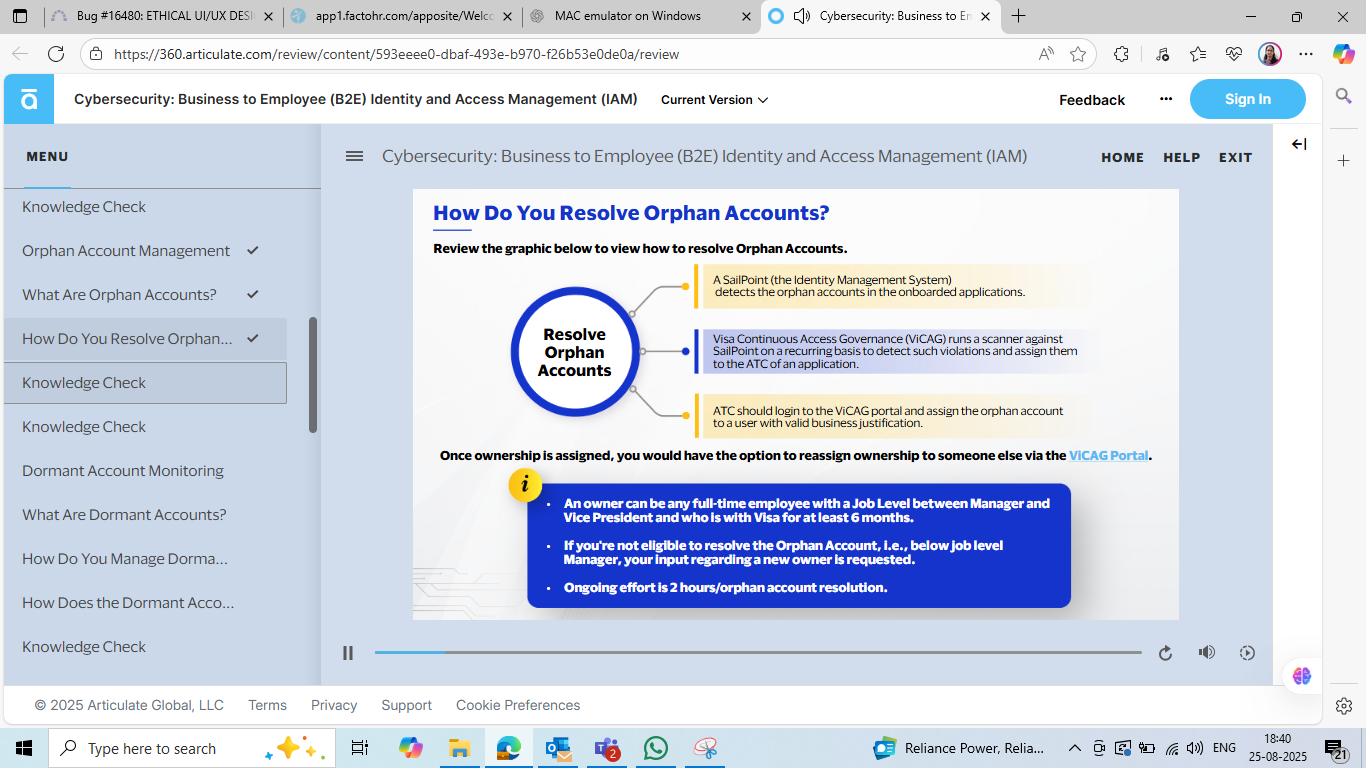
Task: Refresh the browser page
Action: pyautogui.click(x=56, y=54)
